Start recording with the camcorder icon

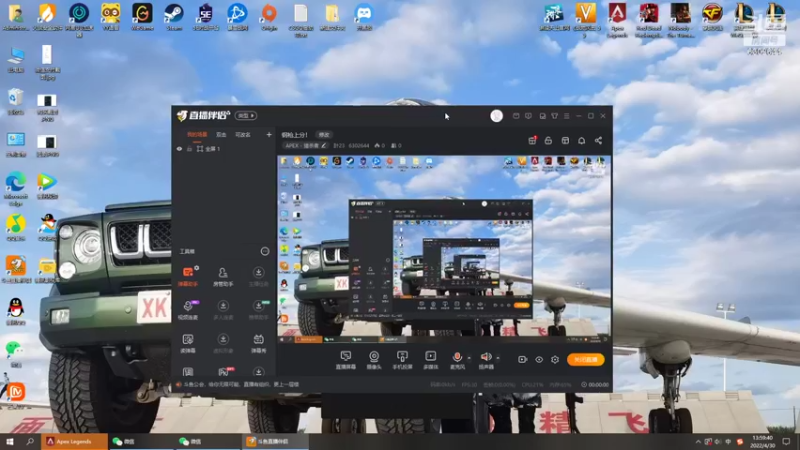(x=522, y=360)
